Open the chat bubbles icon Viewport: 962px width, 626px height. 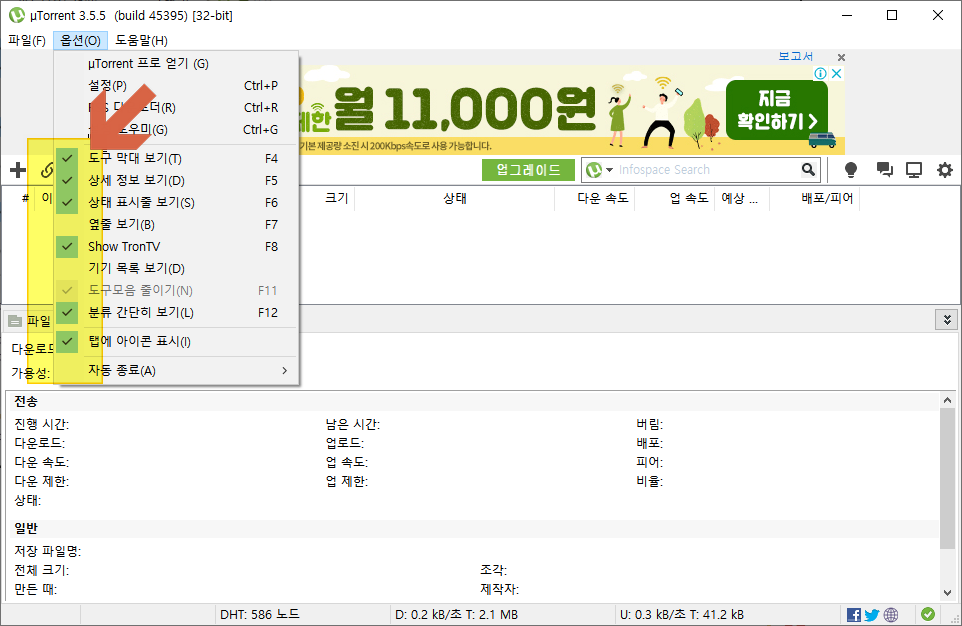(884, 170)
